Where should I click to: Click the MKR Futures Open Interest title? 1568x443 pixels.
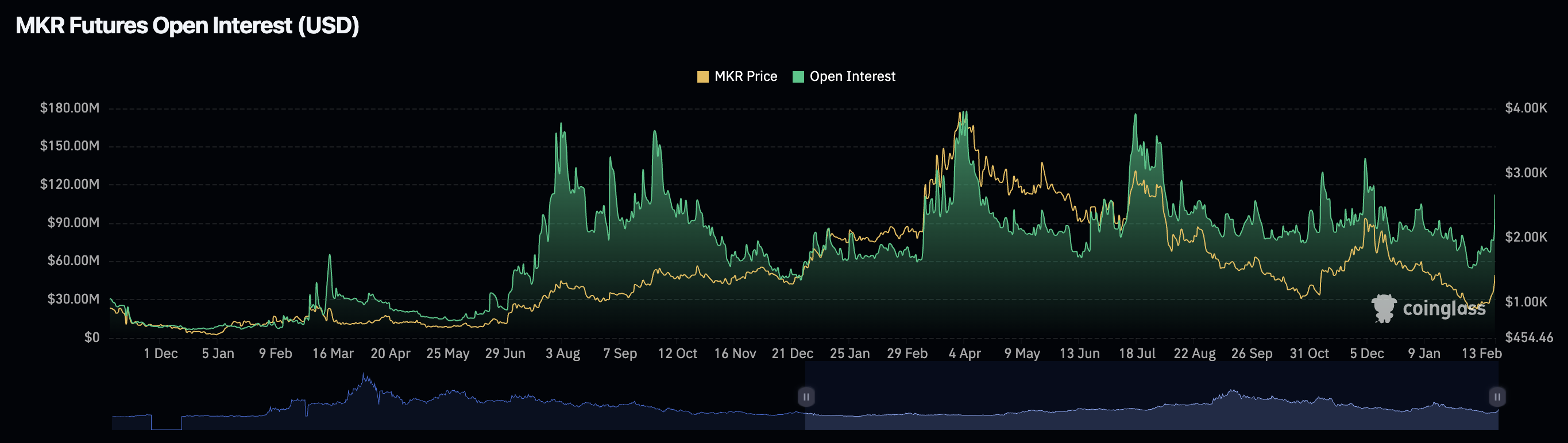(187, 26)
